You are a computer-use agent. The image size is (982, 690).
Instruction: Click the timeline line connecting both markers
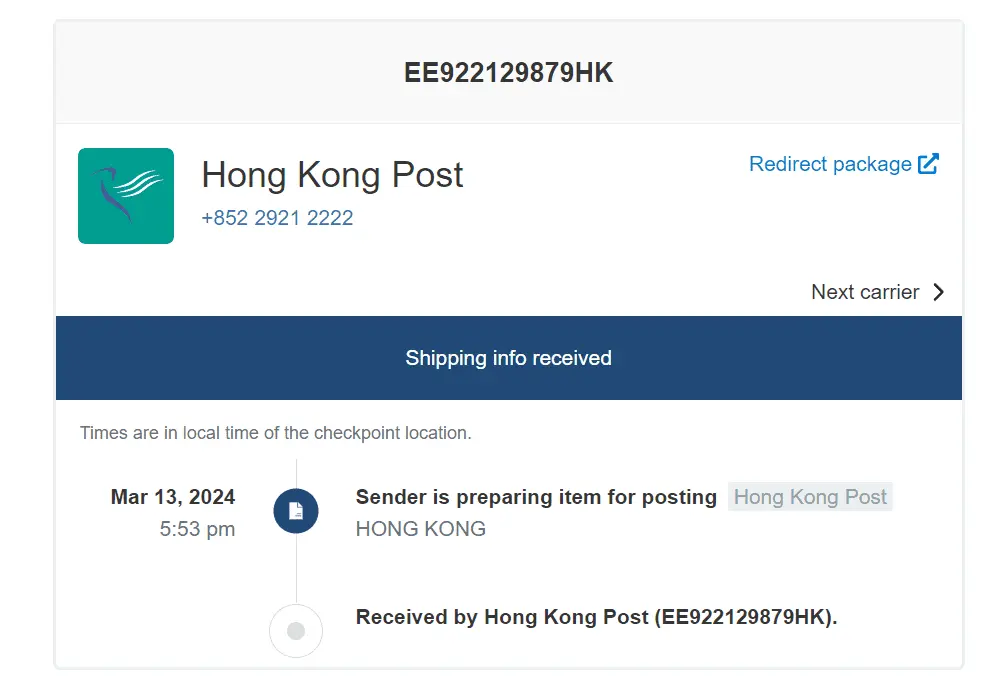296,570
